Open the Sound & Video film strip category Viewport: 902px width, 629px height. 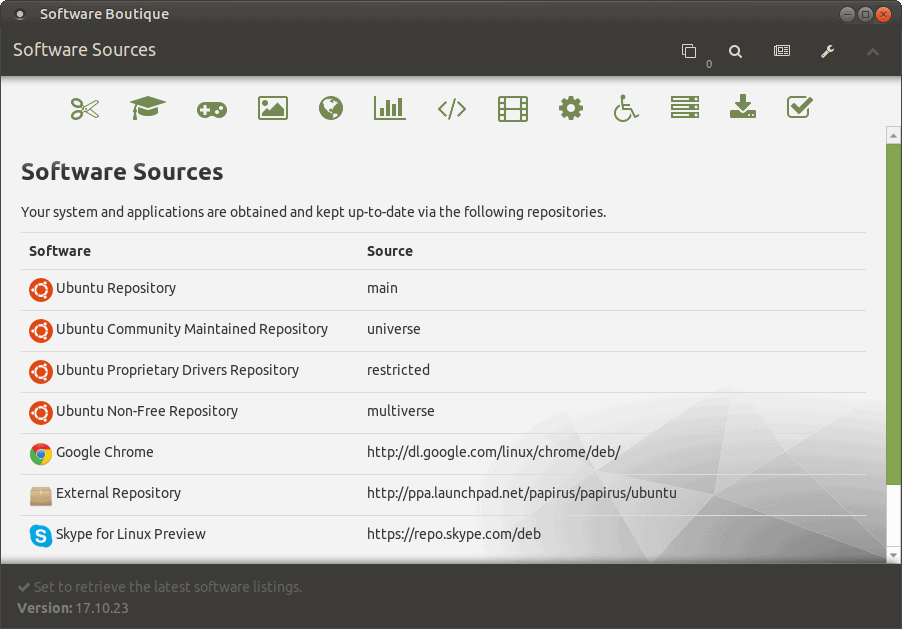[513, 109]
